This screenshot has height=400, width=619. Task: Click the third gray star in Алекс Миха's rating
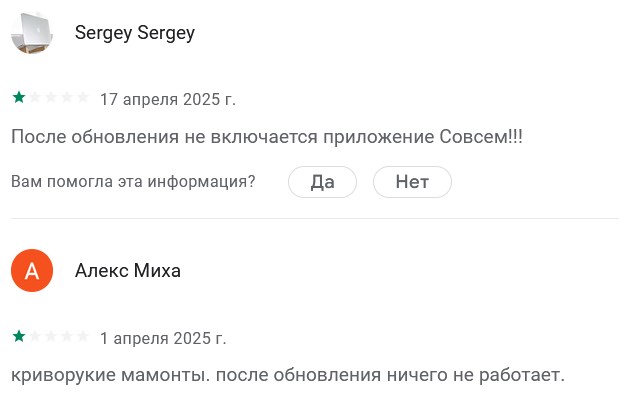tap(51, 336)
